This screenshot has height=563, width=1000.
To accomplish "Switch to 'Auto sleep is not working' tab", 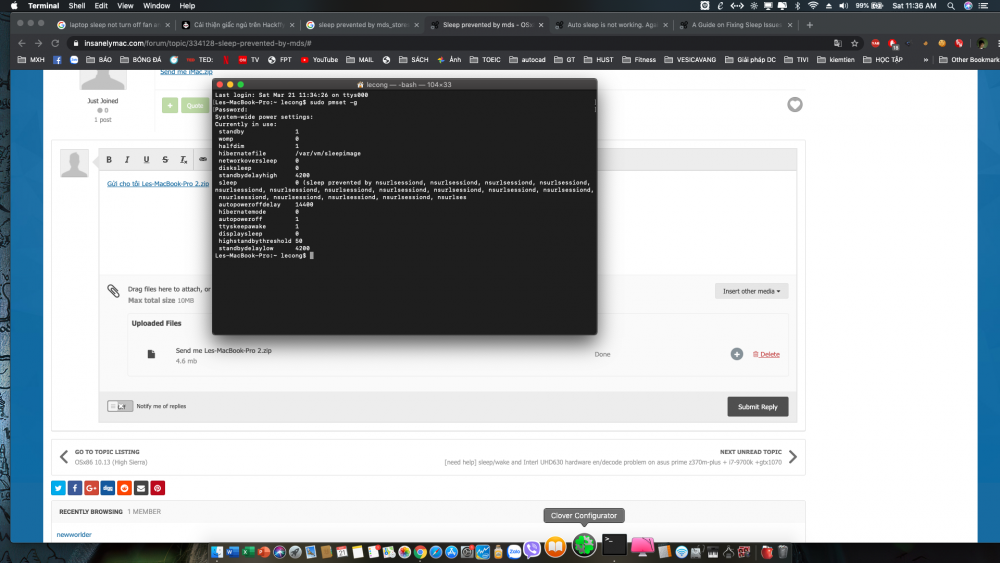I will pos(612,25).
